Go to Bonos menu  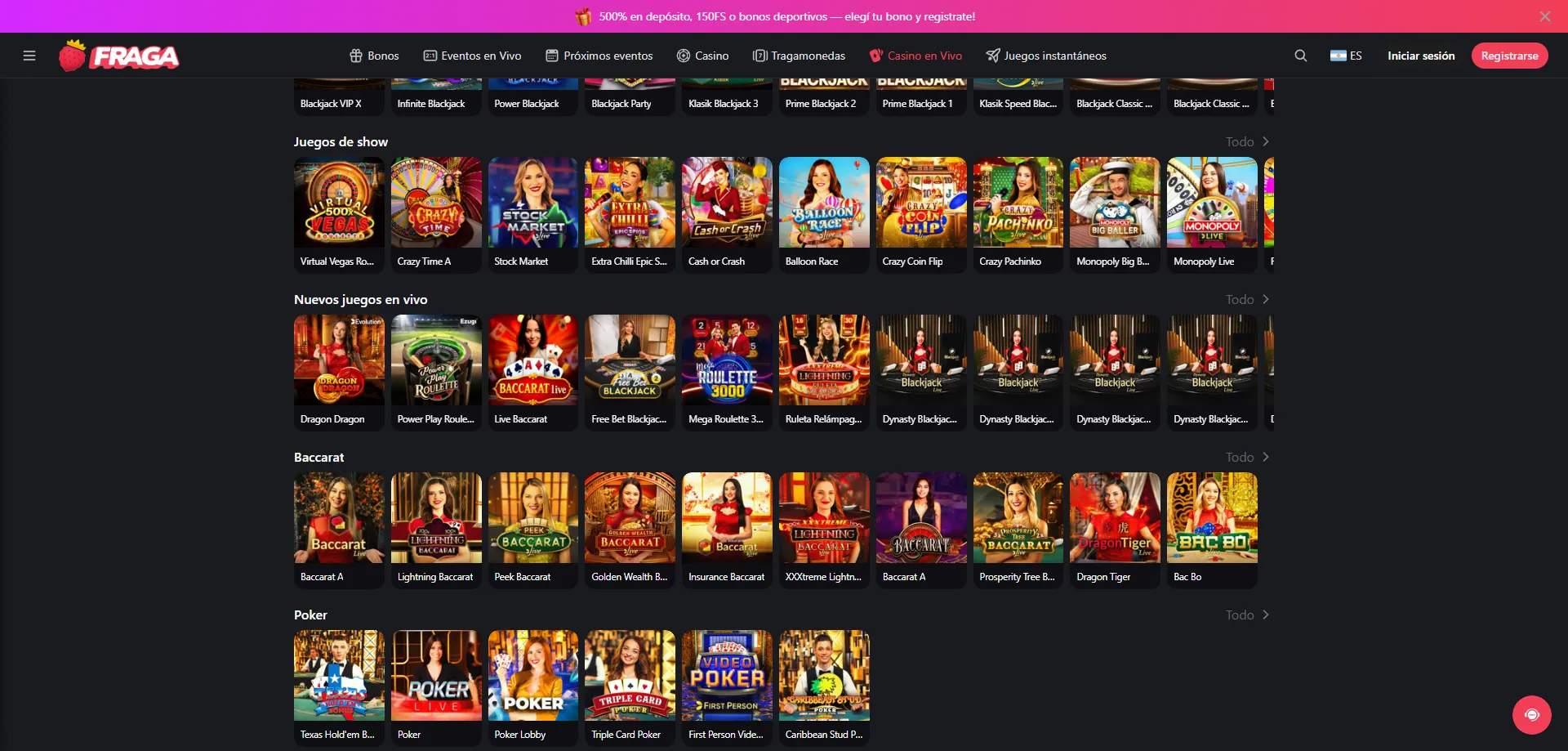(374, 56)
